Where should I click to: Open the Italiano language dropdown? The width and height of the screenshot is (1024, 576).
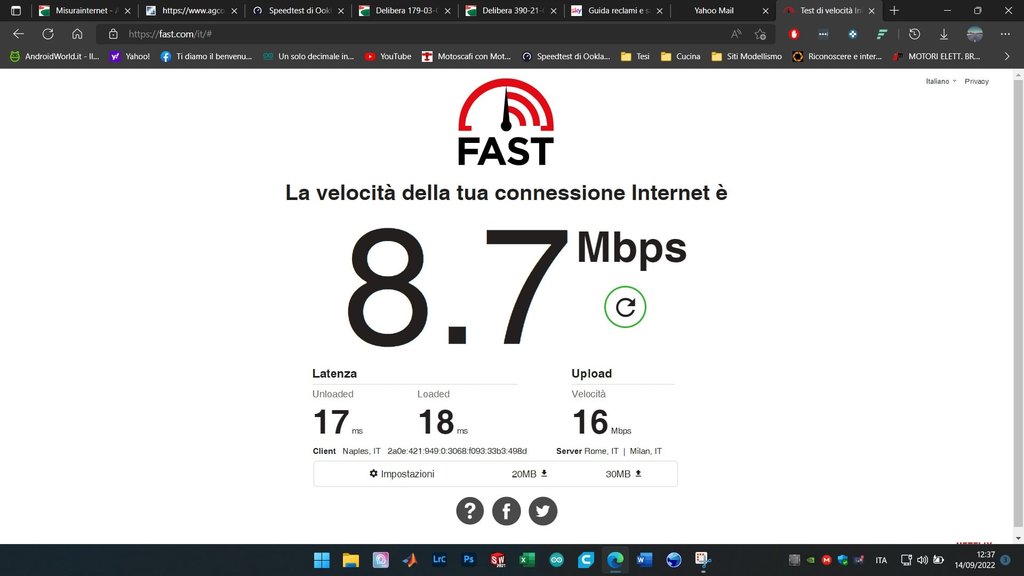[940, 81]
